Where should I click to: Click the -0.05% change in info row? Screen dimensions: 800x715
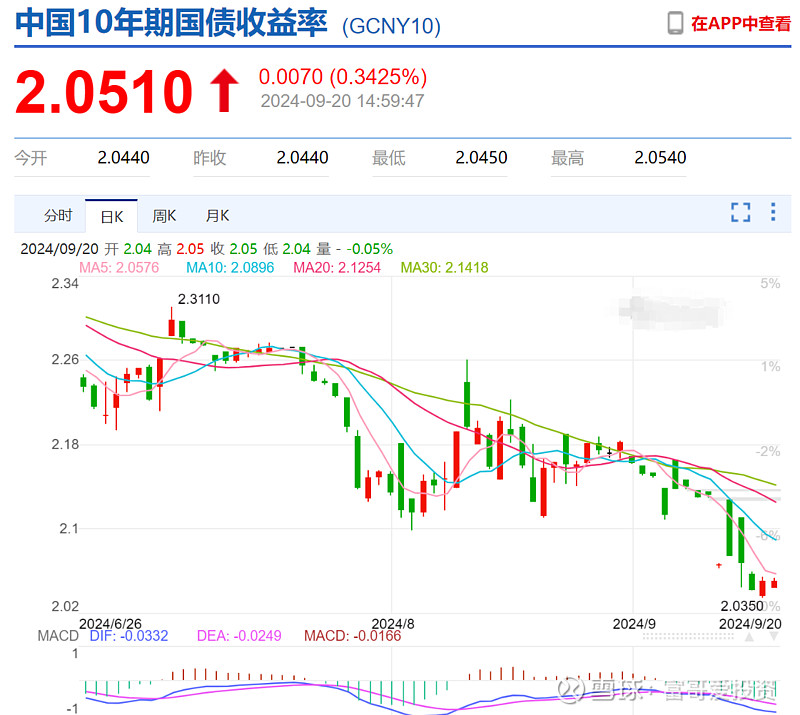(x=369, y=249)
